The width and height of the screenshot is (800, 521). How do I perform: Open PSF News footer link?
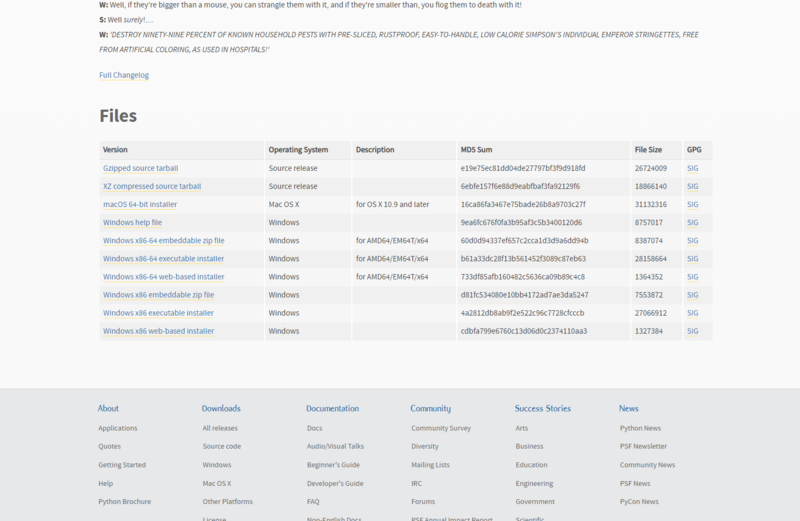pos(635,483)
